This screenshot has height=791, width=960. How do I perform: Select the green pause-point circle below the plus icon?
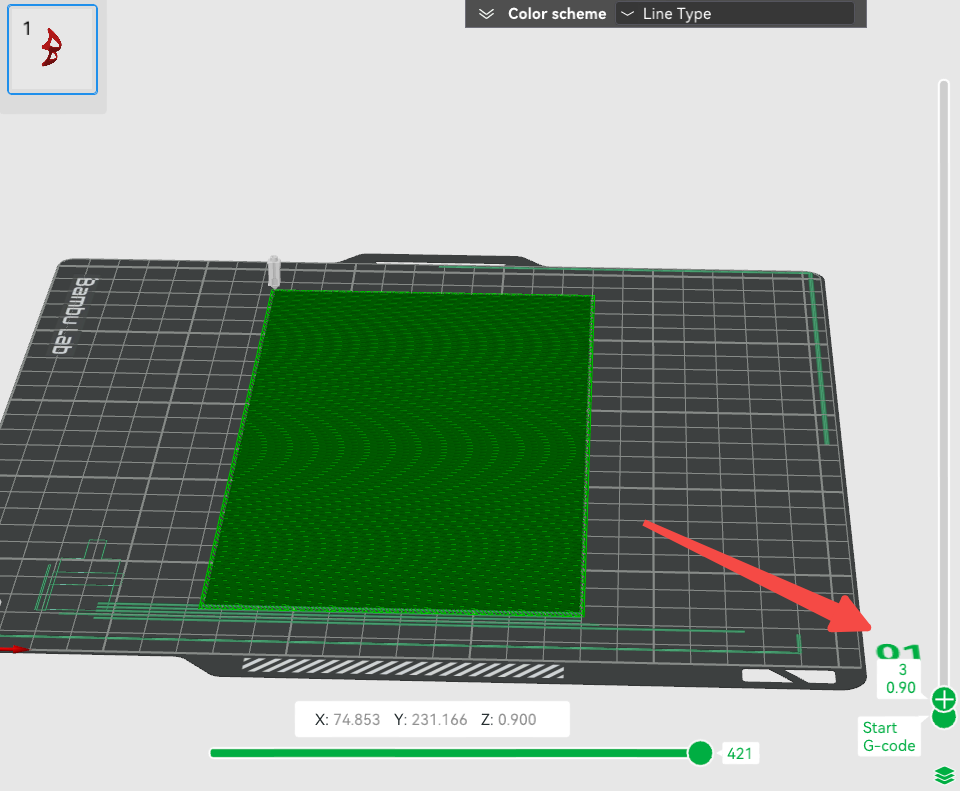tap(943, 718)
